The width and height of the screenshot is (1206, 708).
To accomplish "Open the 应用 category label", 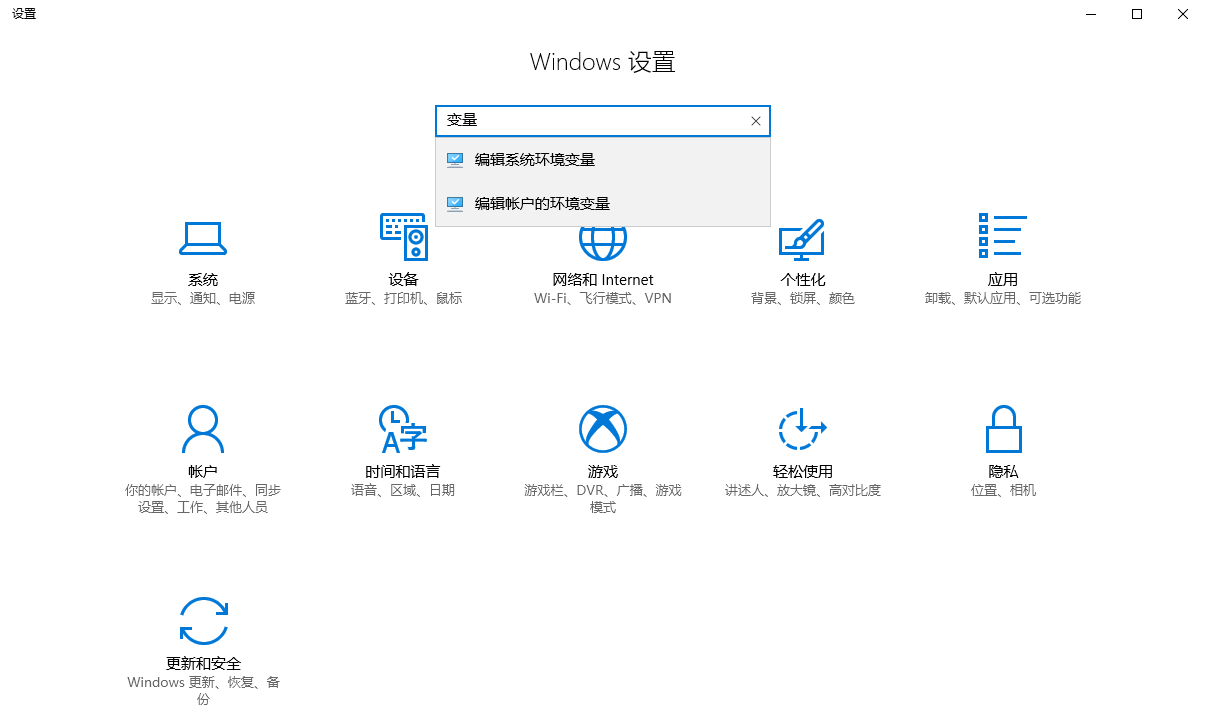I will tap(1003, 280).
